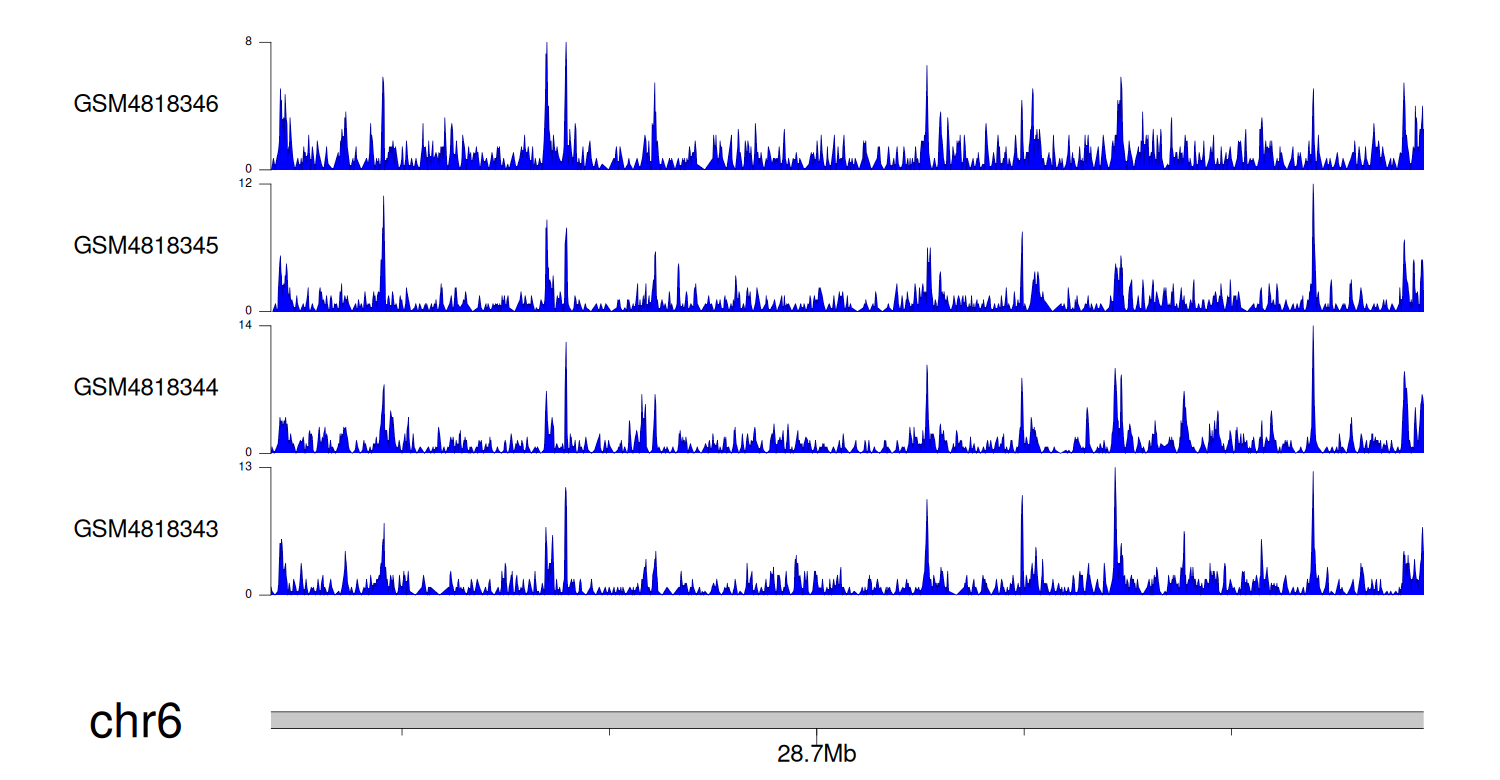This screenshot has height=780, width=1500.
Task: Select the 28.7Mb position label
Action: (x=816, y=754)
